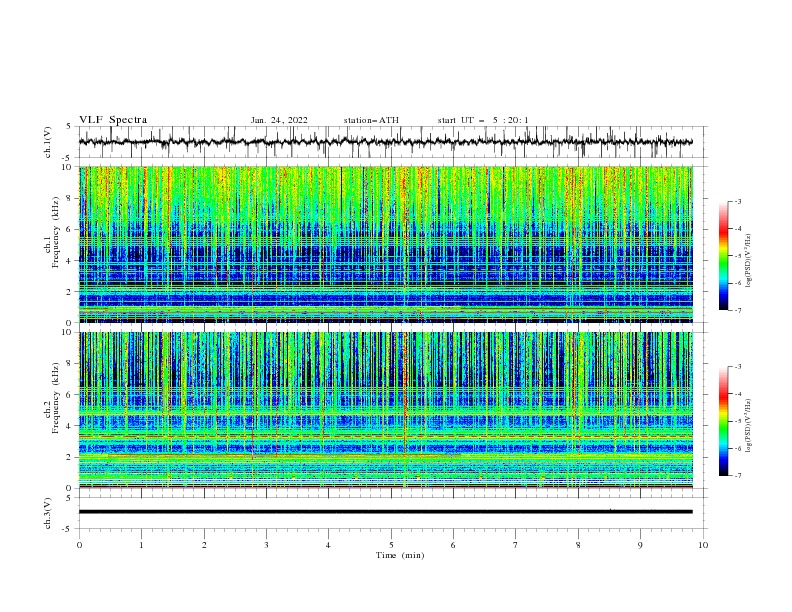The height and width of the screenshot is (612, 792).
Task: Click time axis tick label '0'
Action: 79,545
